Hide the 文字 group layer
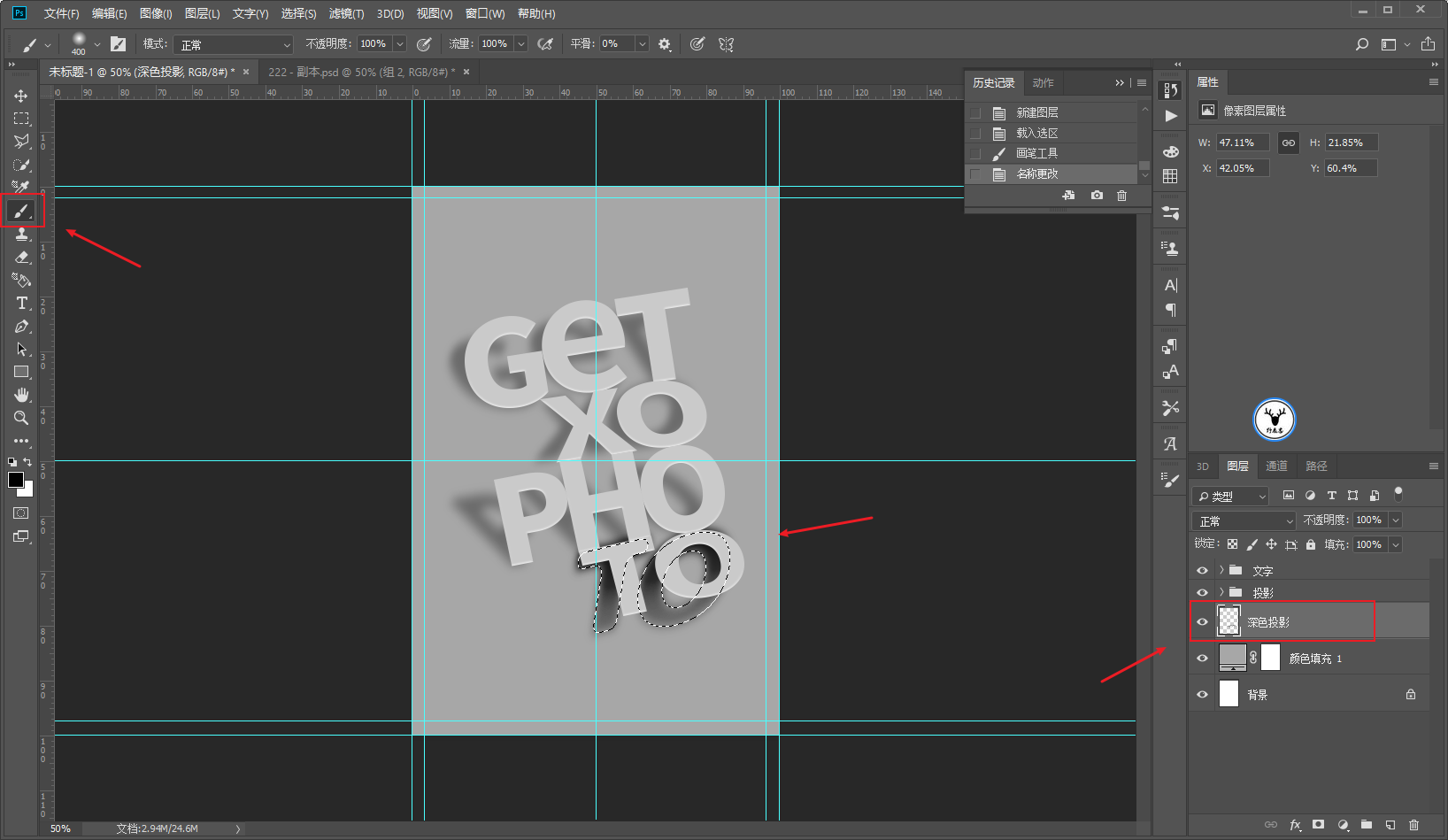The width and height of the screenshot is (1448, 840). [1202, 570]
